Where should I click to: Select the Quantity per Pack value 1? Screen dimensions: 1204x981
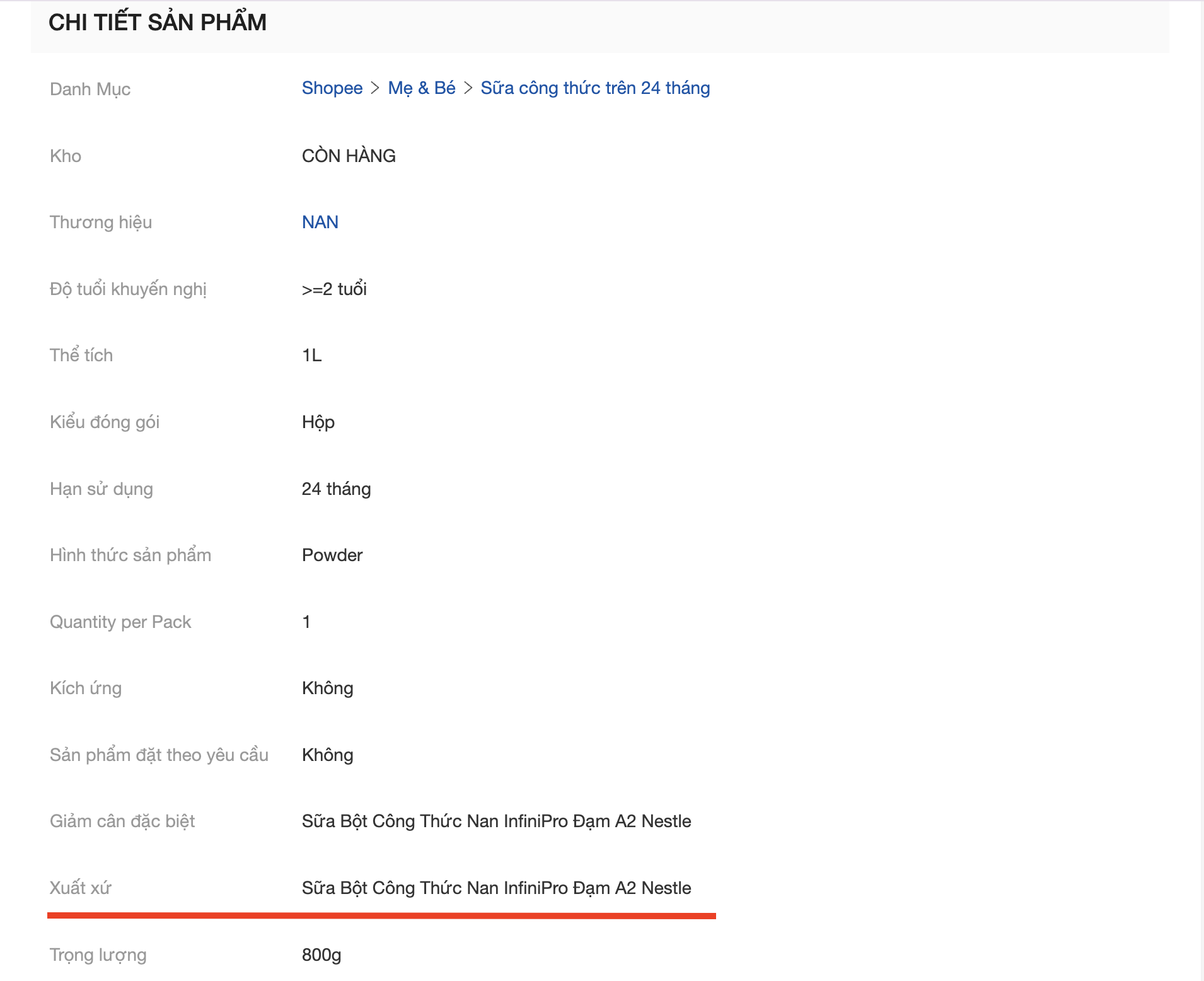coord(306,622)
